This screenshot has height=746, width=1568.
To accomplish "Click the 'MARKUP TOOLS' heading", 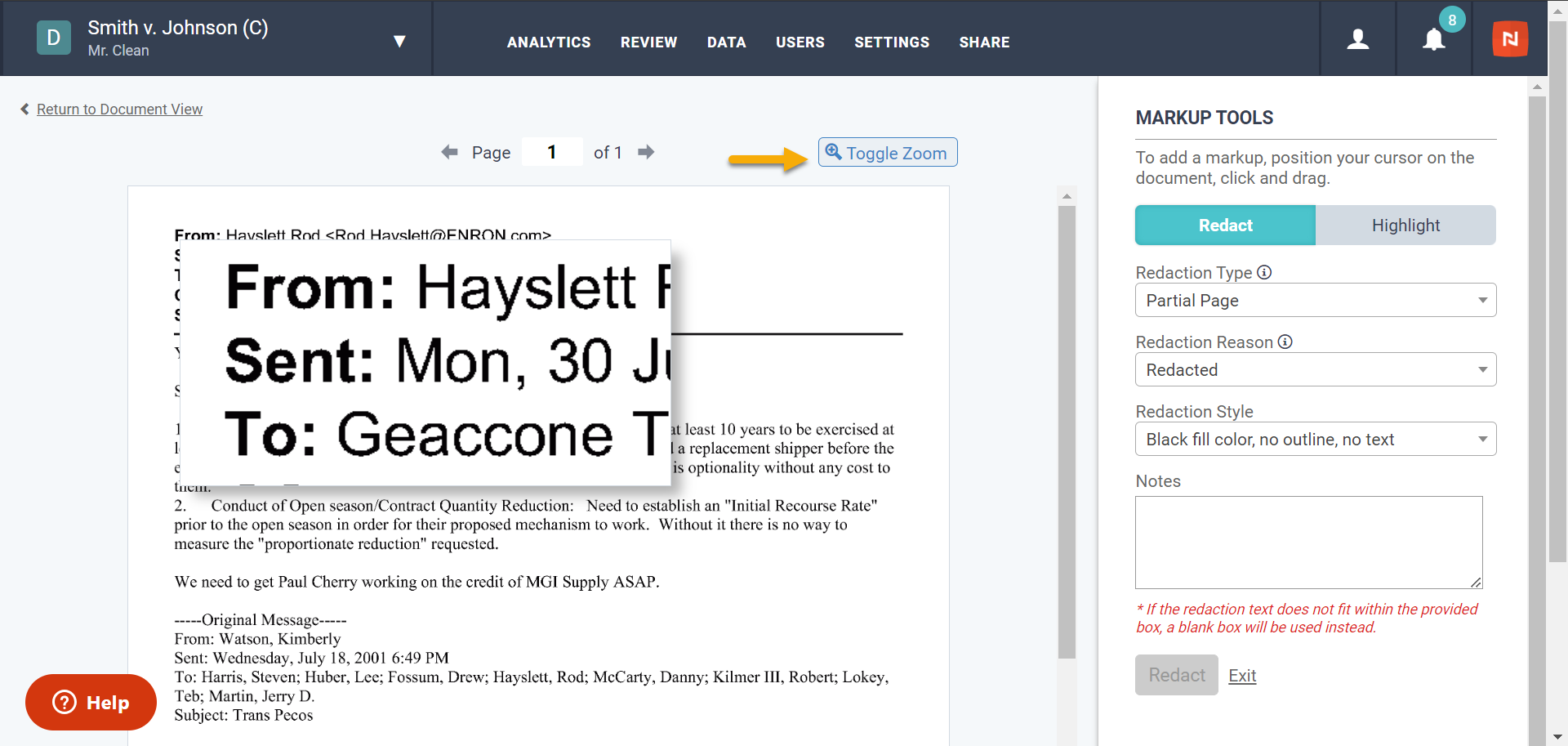I will tap(1204, 118).
